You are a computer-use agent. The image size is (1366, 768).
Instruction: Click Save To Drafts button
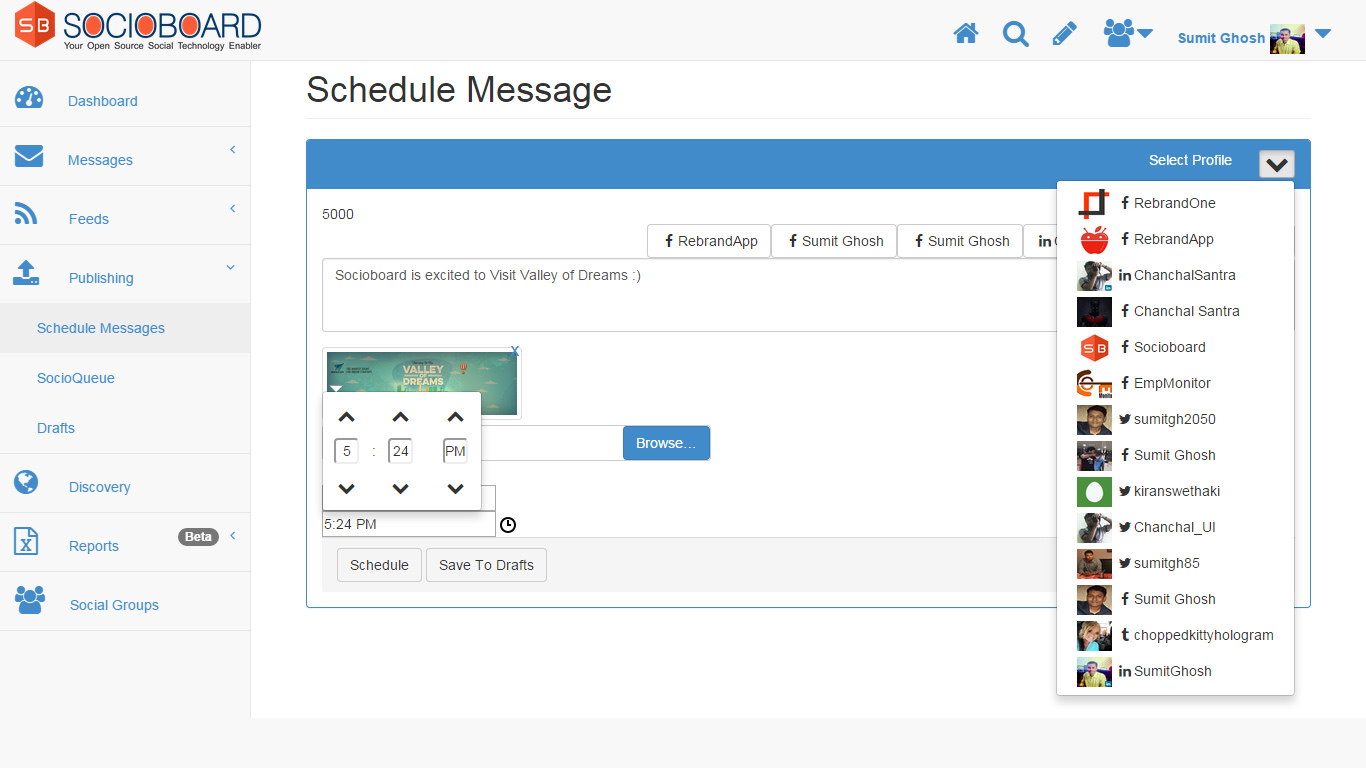pyautogui.click(x=486, y=565)
